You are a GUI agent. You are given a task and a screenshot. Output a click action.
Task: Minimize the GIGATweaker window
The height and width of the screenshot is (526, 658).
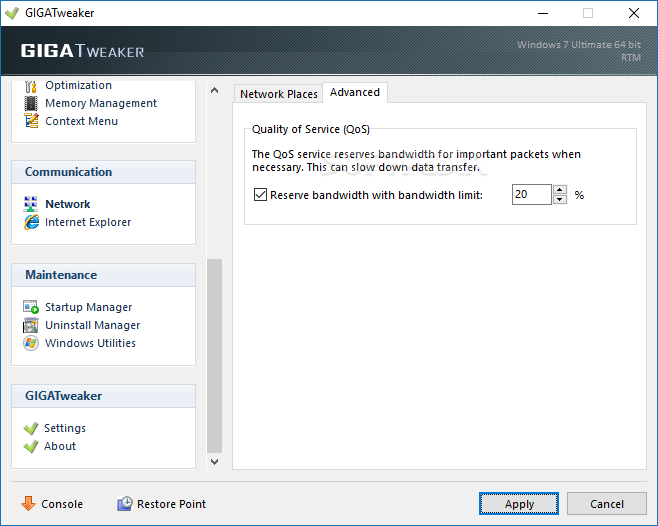tap(543, 13)
